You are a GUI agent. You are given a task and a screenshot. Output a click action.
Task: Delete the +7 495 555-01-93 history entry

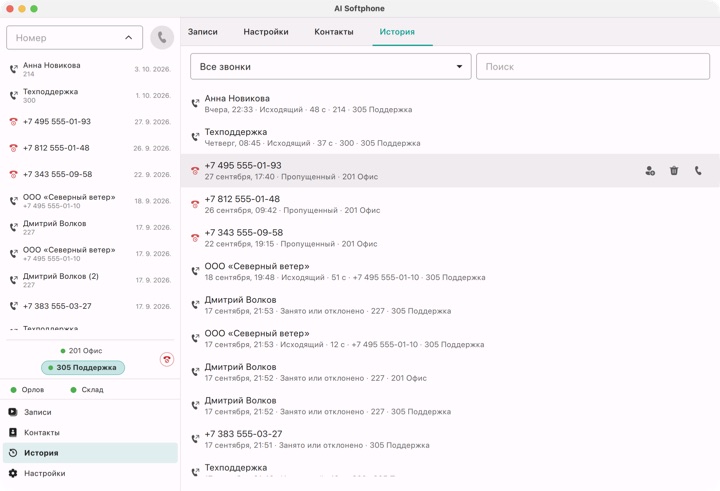pos(674,171)
